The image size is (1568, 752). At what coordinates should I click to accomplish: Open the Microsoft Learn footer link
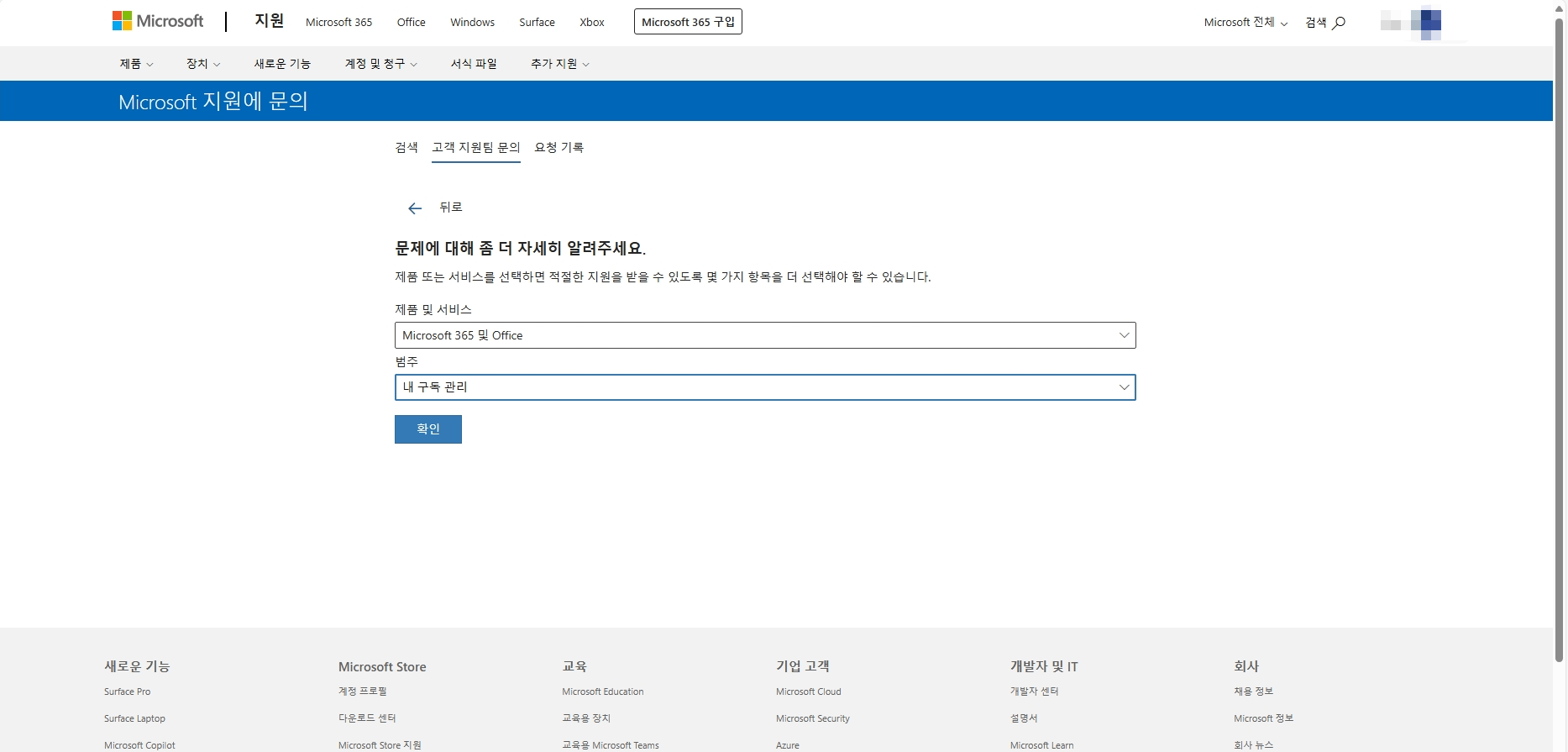1041,745
